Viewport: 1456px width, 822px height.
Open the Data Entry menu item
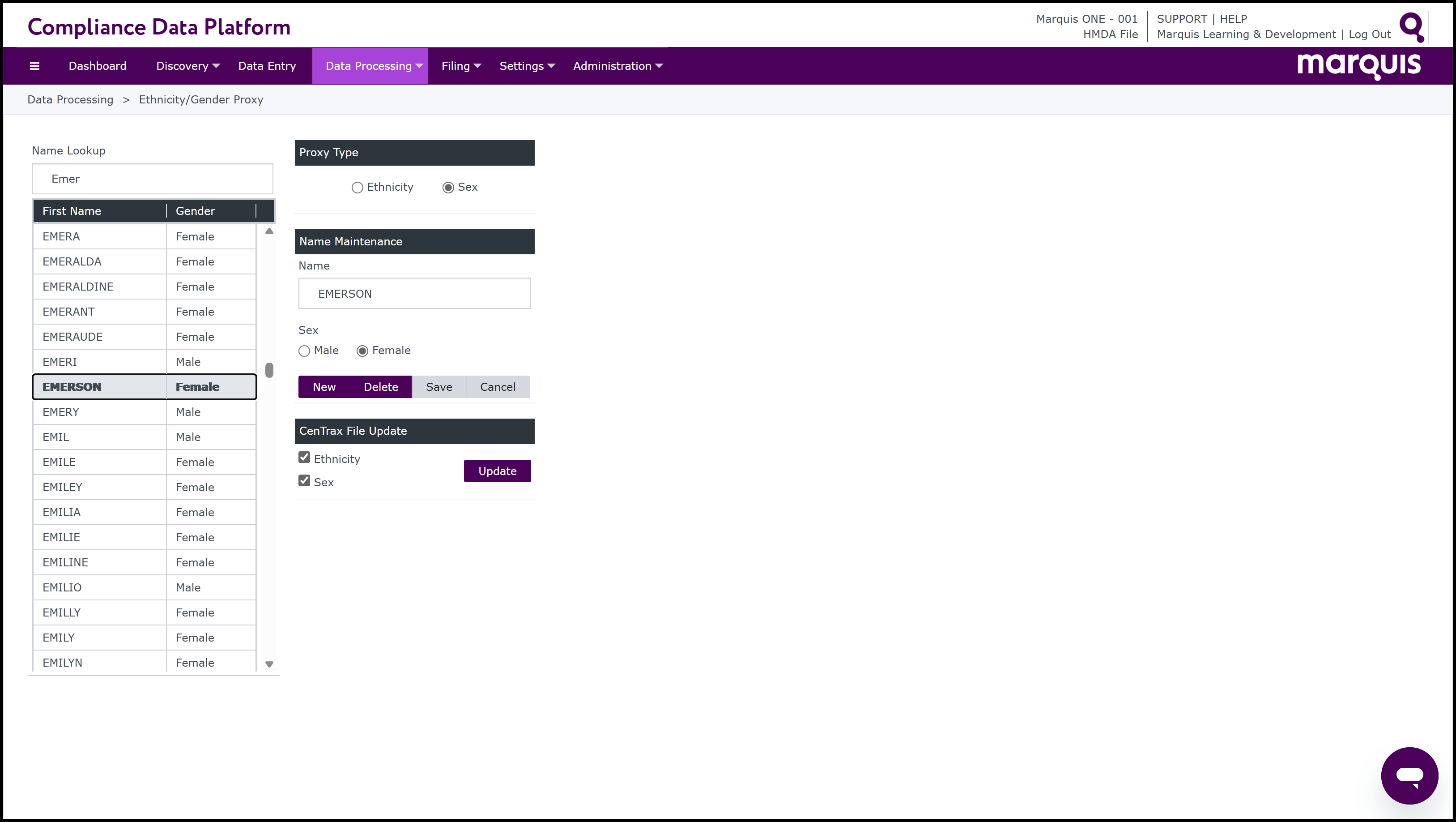267,66
